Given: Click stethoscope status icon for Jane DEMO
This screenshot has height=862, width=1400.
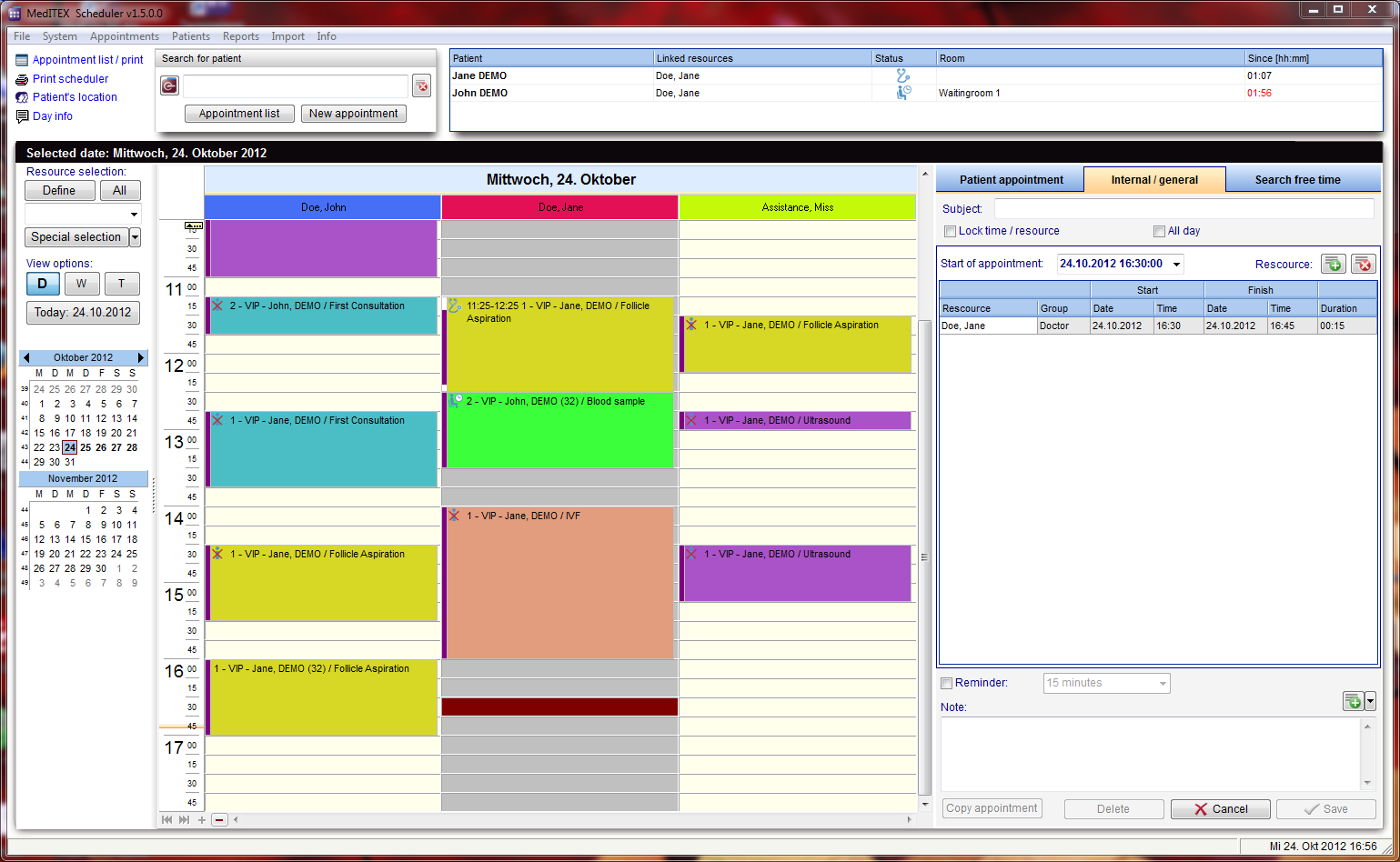Looking at the screenshot, I should [x=903, y=76].
